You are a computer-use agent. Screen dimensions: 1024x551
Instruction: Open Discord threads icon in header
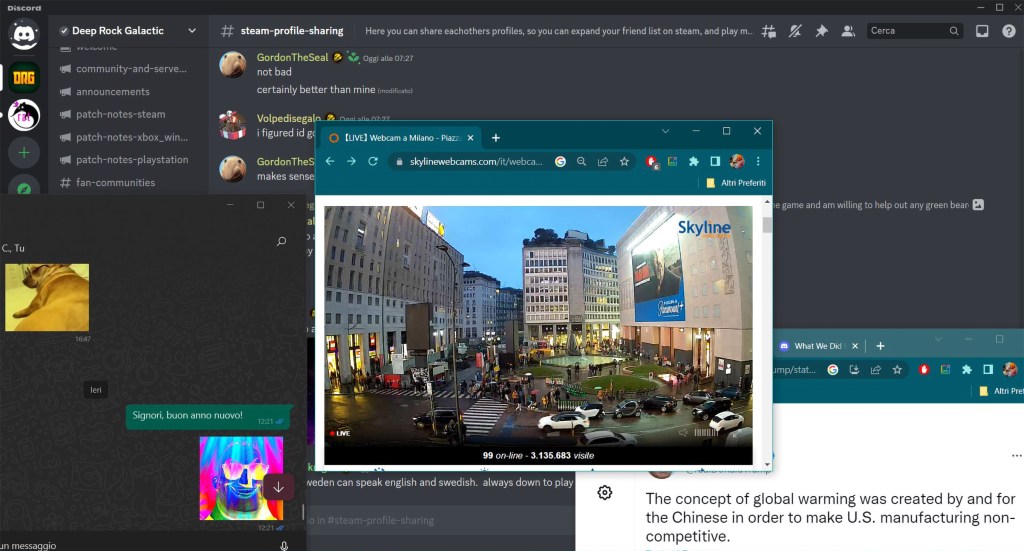pyautogui.click(x=768, y=31)
